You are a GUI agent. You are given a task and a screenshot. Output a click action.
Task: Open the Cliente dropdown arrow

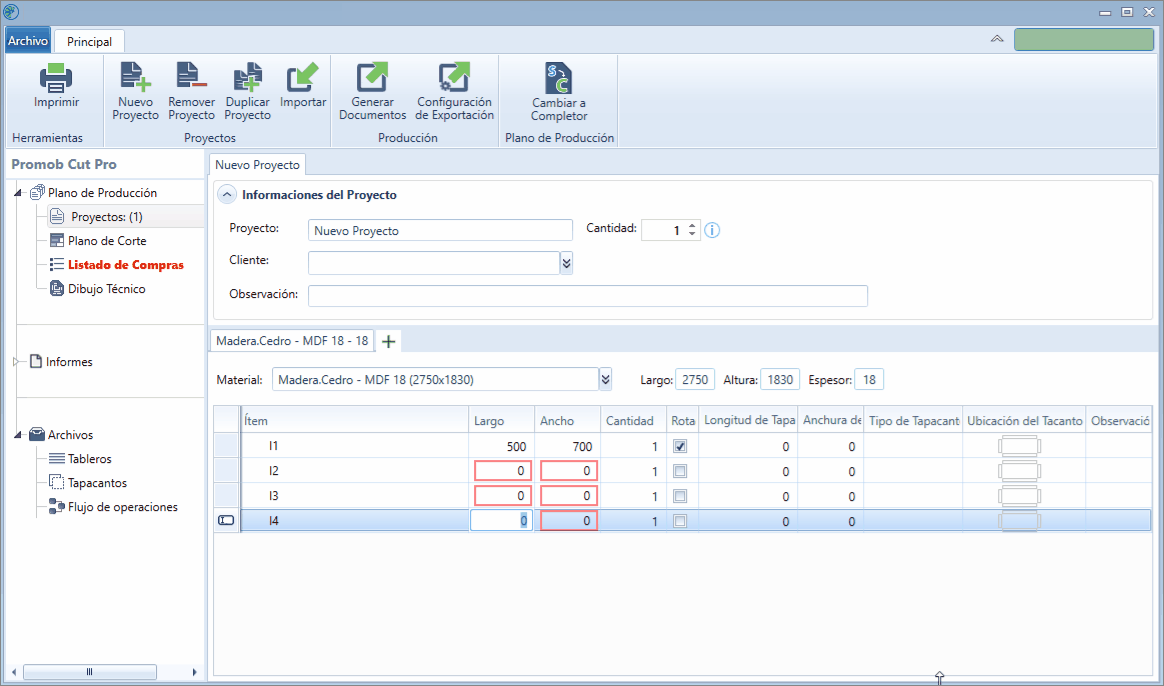pos(566,263)
